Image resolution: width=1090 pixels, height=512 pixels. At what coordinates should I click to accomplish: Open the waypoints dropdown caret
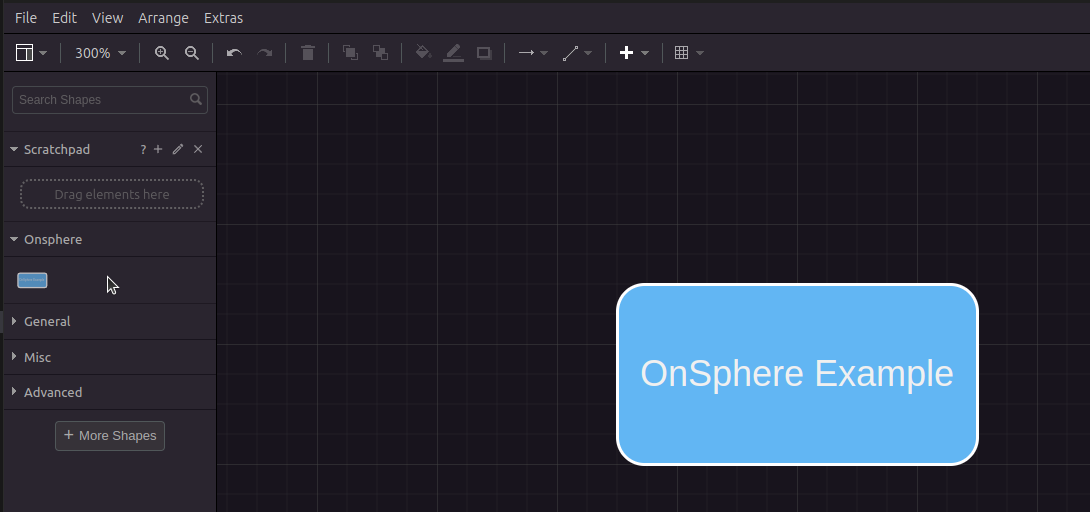588,53
